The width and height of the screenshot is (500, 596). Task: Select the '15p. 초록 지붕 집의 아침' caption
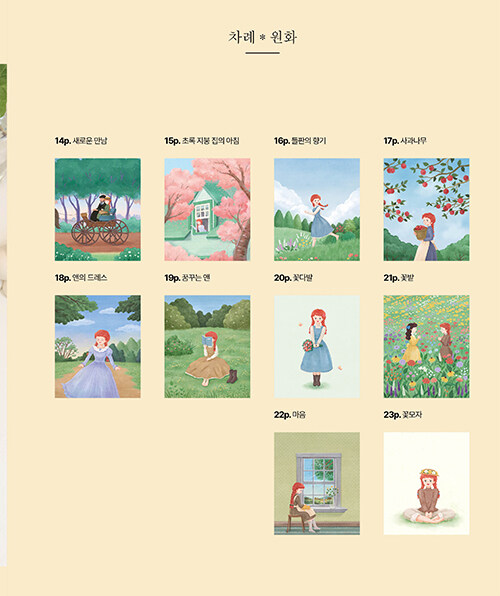202,141
